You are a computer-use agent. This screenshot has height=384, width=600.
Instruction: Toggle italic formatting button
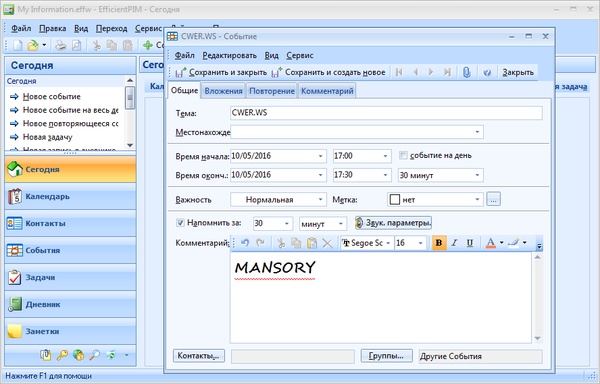[454, 243]
